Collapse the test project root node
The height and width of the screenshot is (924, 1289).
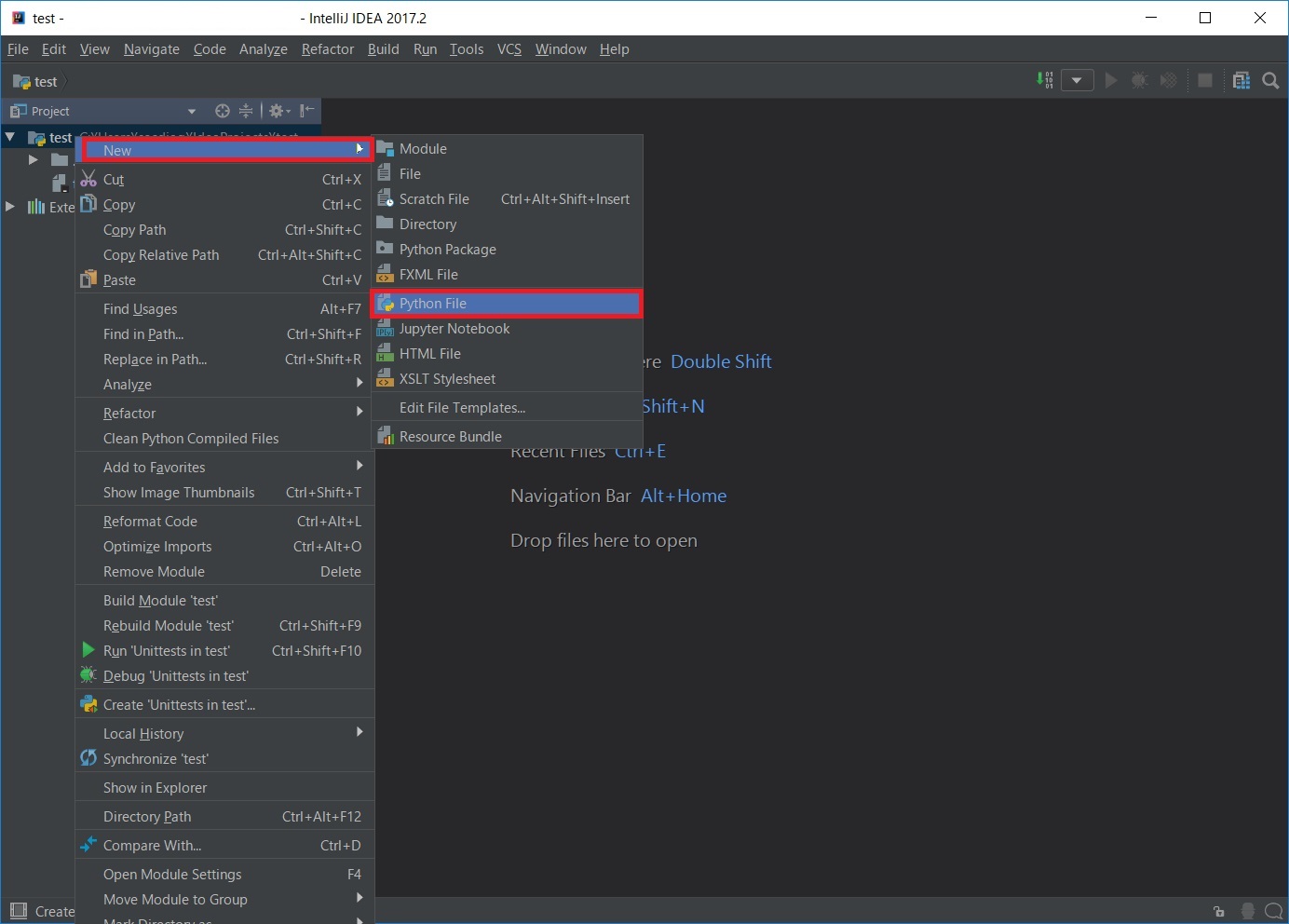10,138
